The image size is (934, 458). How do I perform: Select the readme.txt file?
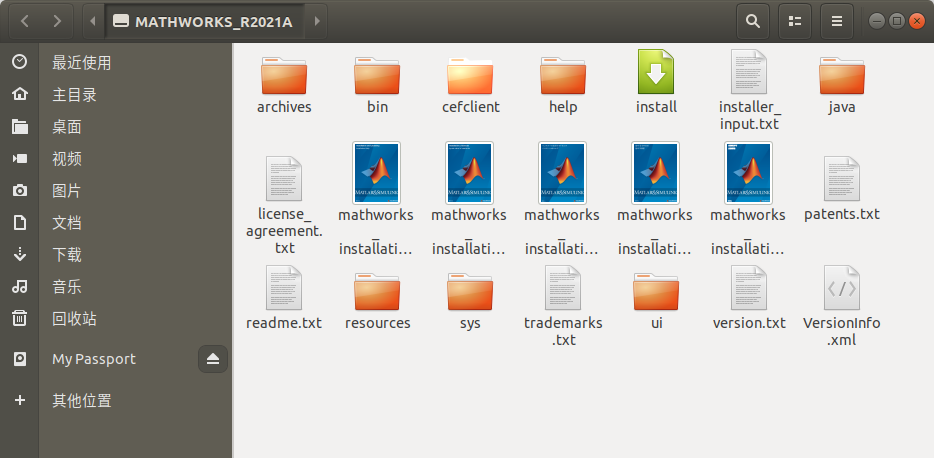coord(284,298)
